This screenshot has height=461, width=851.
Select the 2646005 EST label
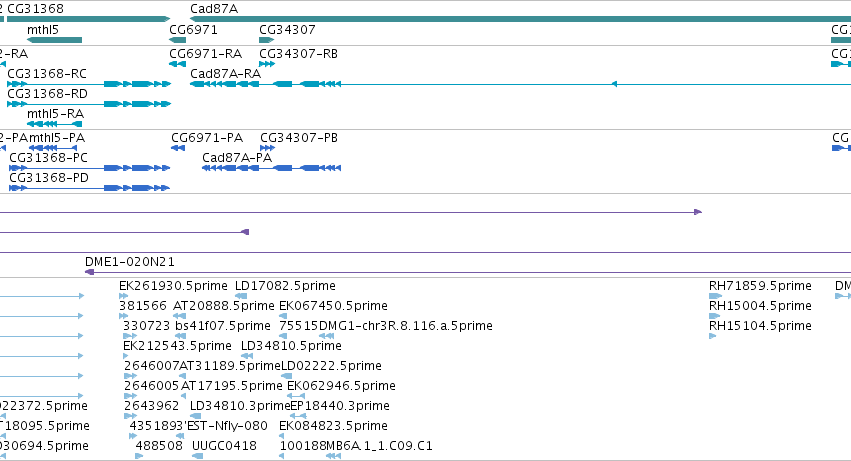point(151,386)
